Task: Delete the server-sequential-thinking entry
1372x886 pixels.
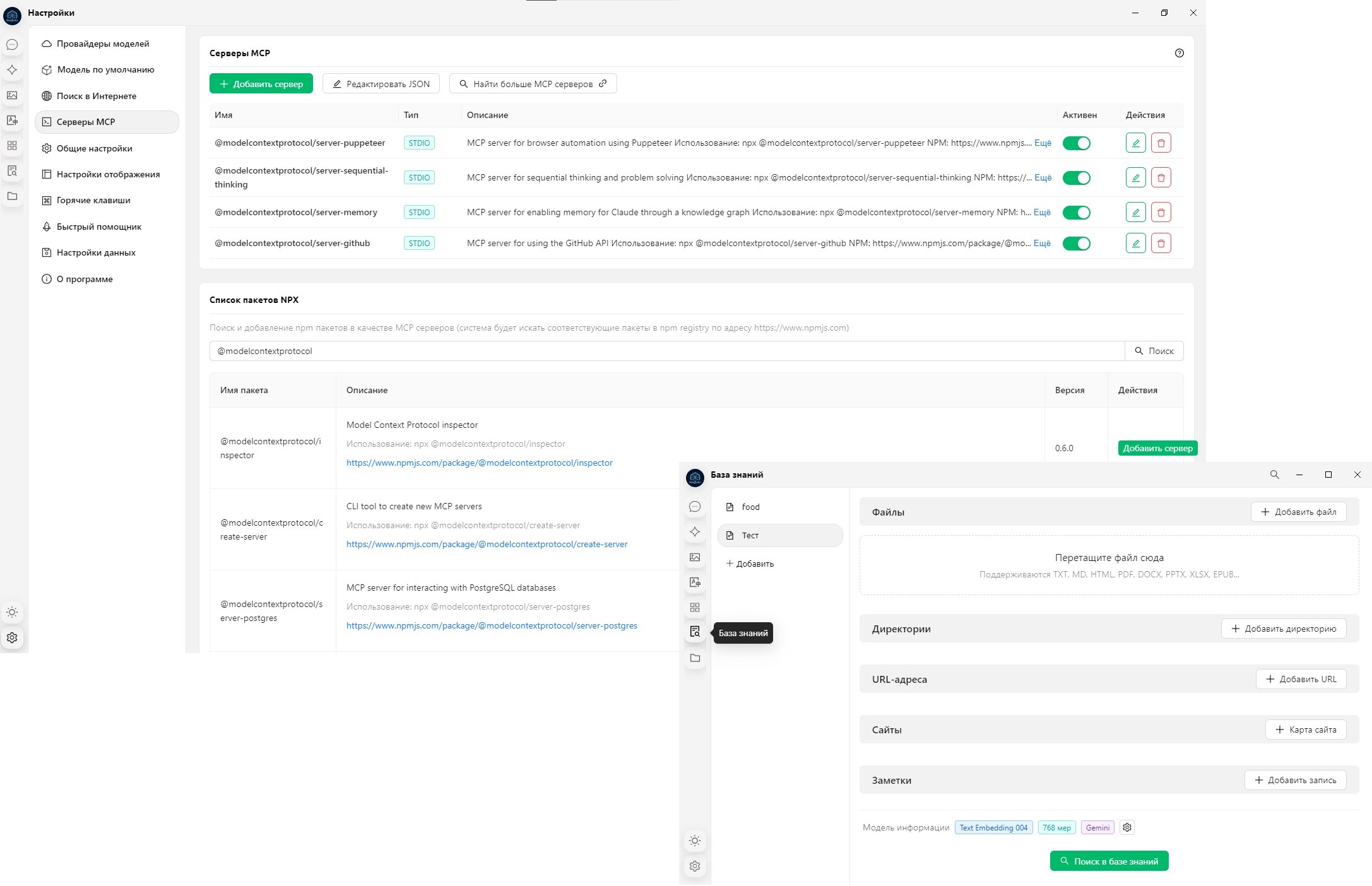Action: (x=1161, y=178)
